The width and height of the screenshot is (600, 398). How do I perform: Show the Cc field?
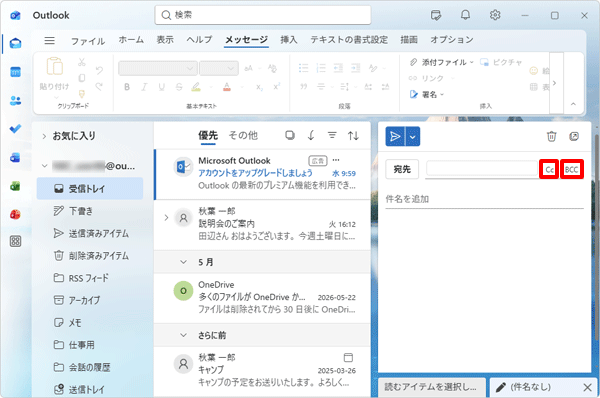(549, 169)
